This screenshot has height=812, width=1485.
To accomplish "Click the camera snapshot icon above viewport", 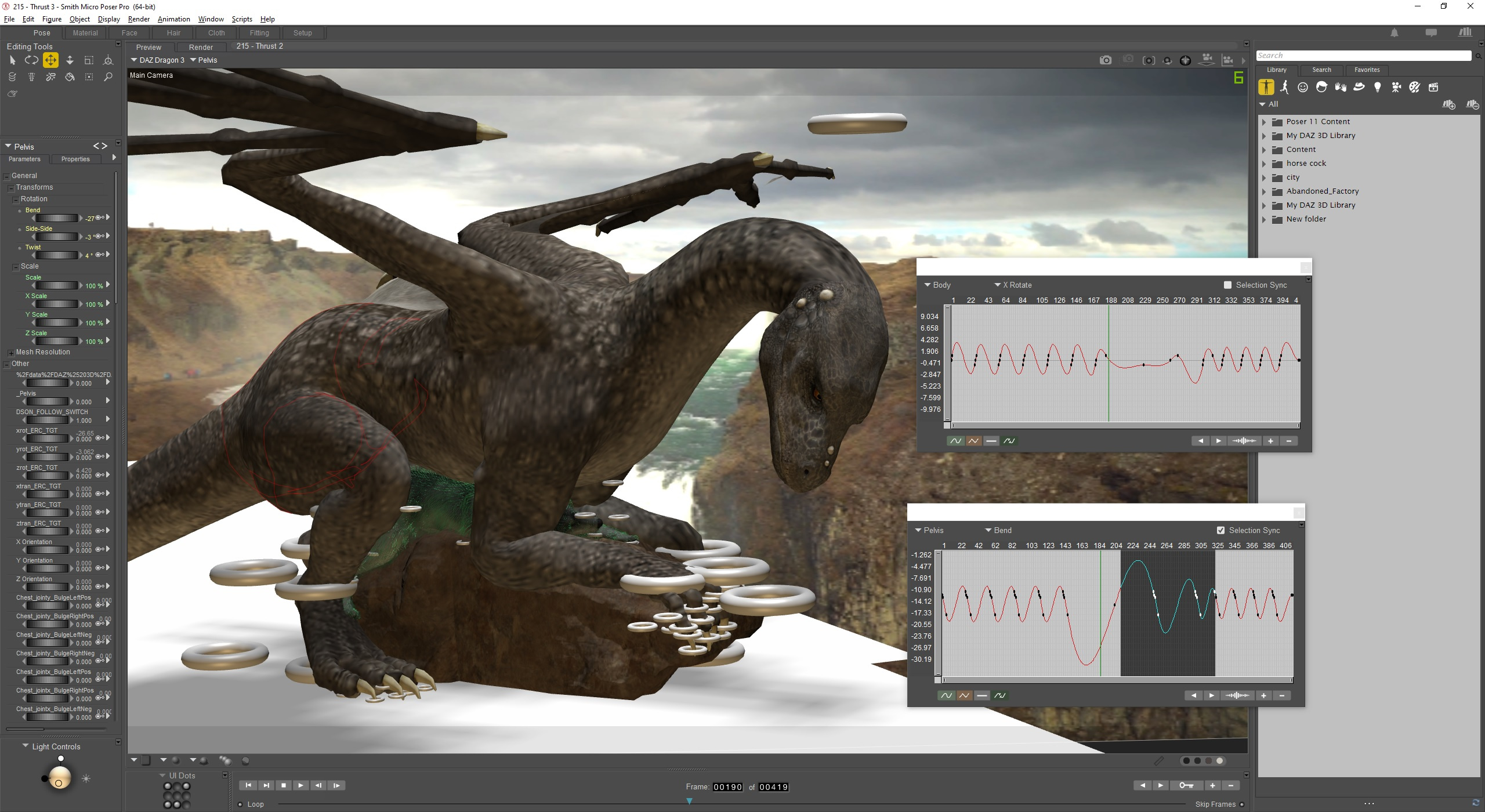I will click(x=1105, y=60).
